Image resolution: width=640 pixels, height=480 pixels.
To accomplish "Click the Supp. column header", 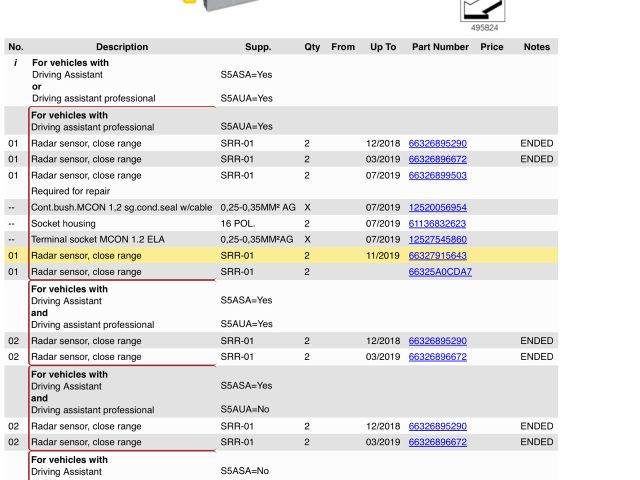I will (258, 47).
